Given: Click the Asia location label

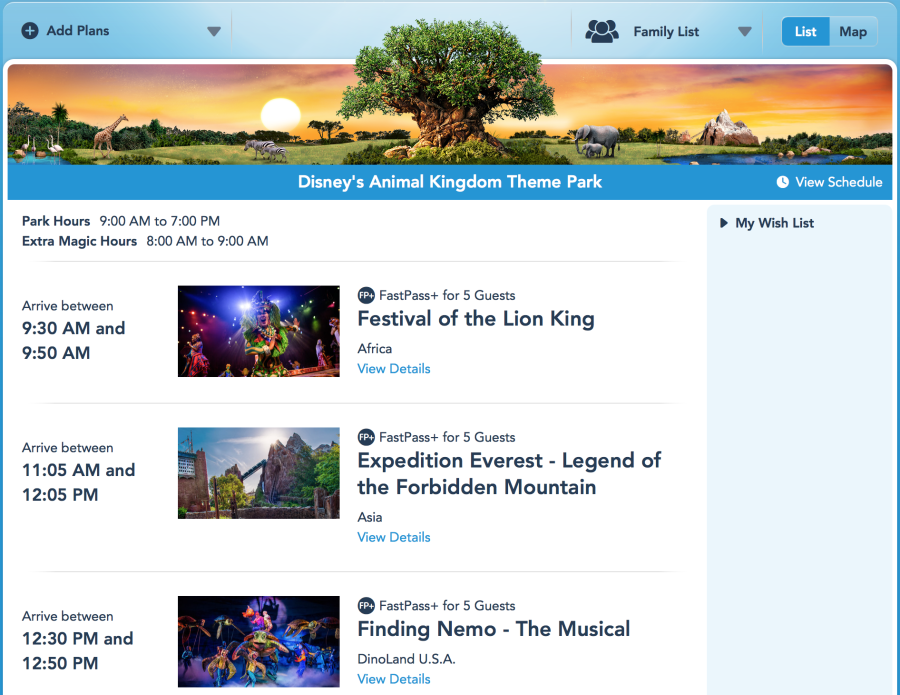Looking at the screenshot, I should pos(370,517).
